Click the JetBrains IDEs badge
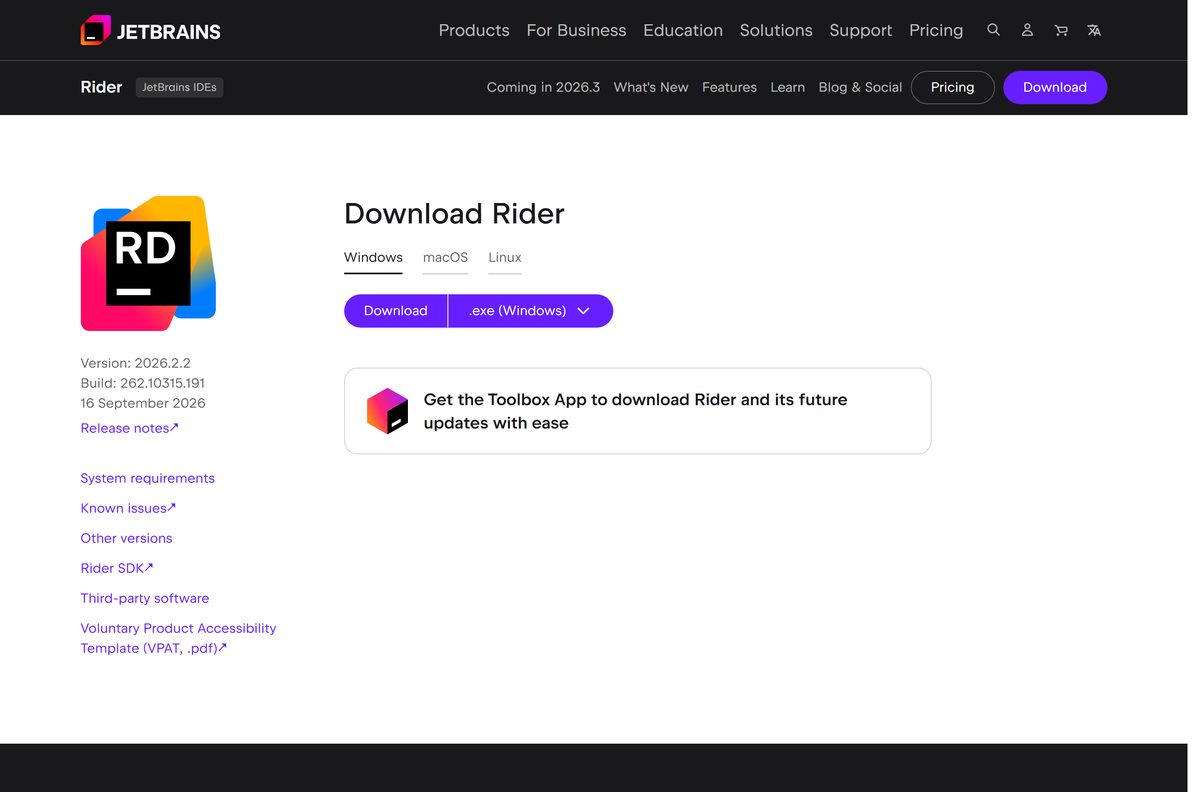 tap(179, 87)
